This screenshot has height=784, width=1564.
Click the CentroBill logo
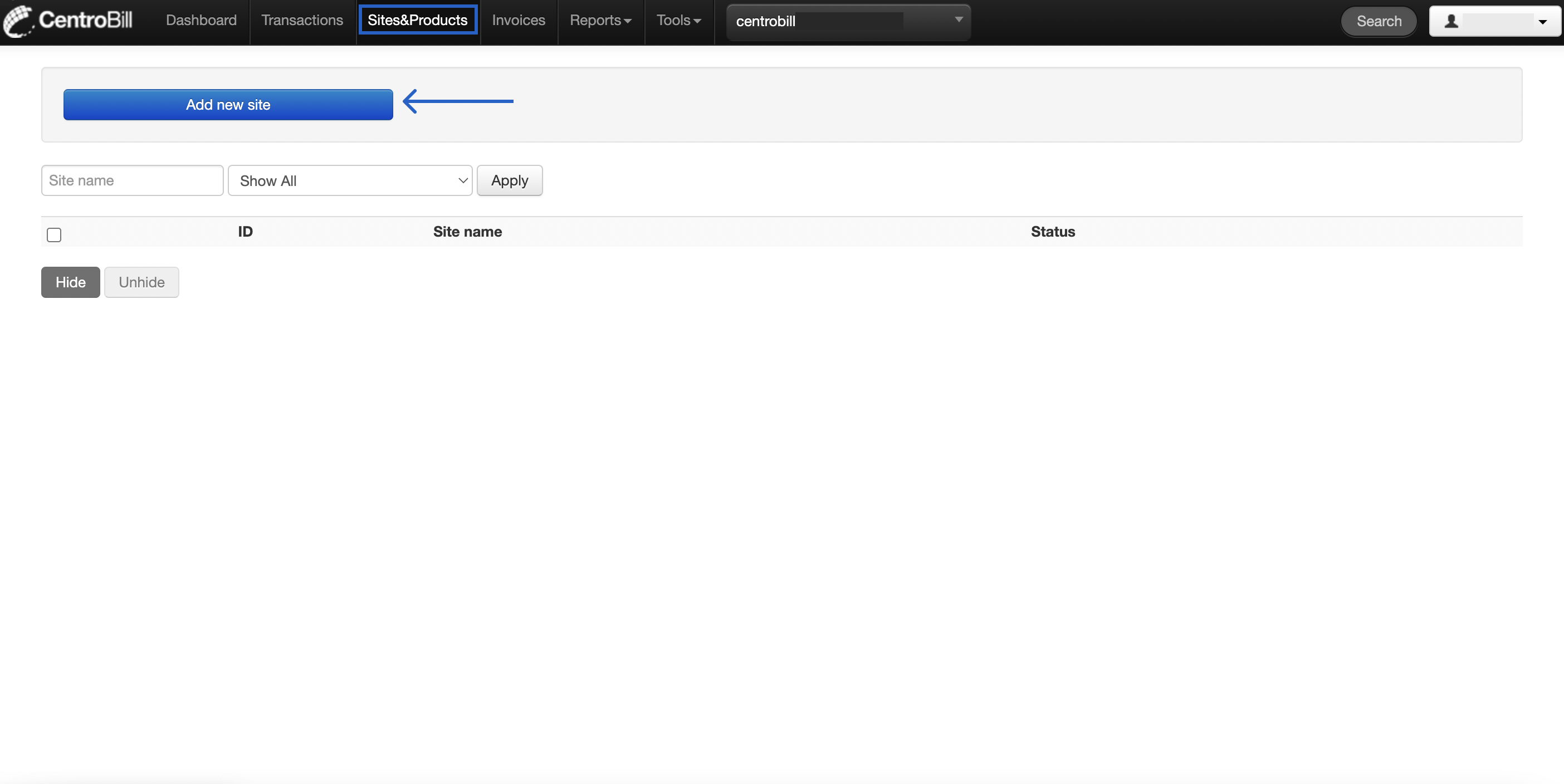point(68,21)
